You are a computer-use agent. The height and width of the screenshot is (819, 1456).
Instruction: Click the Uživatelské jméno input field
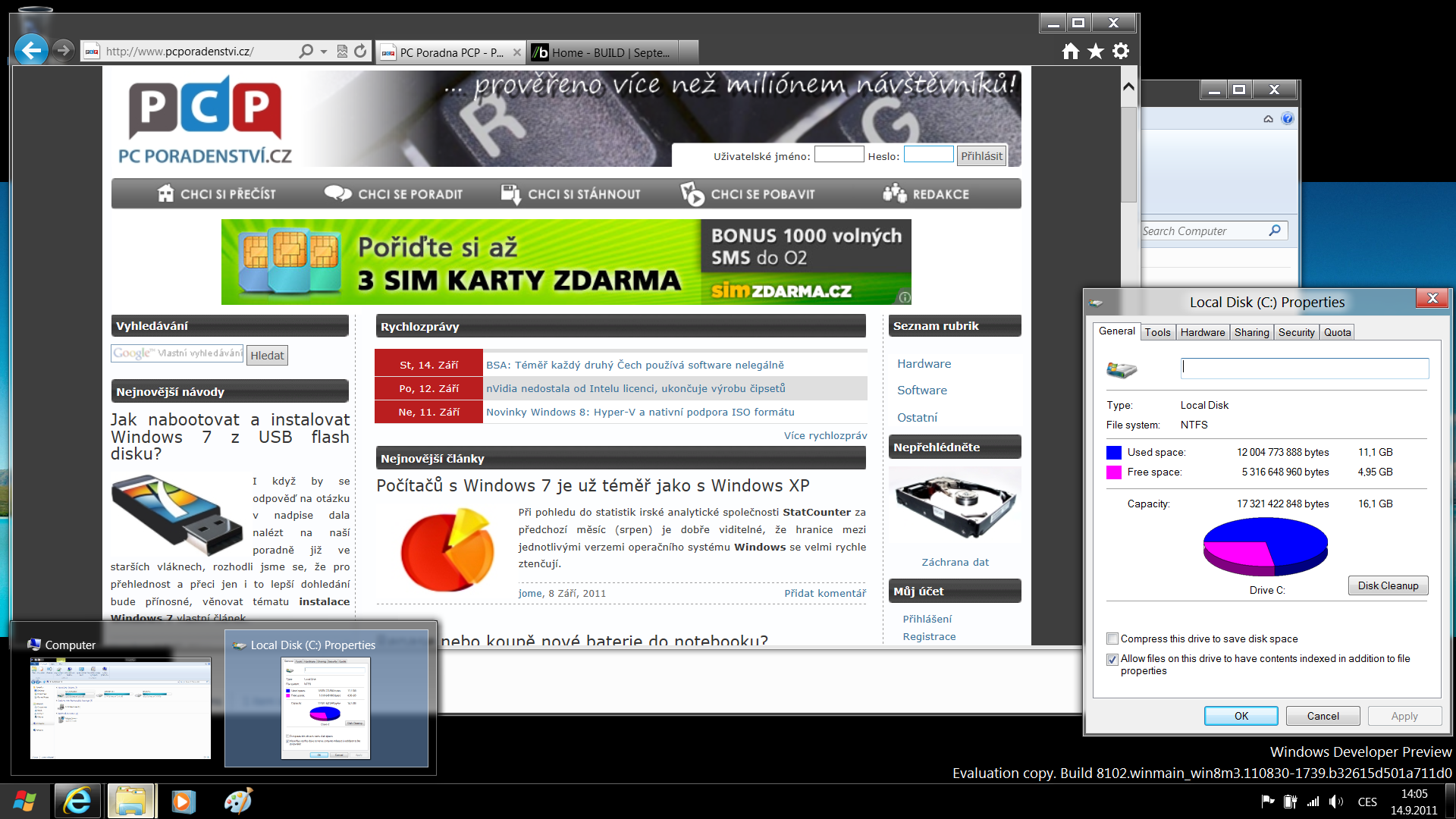(839, 155)
